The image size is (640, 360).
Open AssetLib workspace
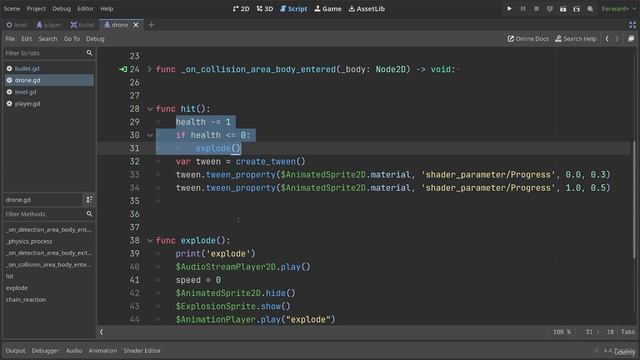pyautogui.click(x=367, y=9)
